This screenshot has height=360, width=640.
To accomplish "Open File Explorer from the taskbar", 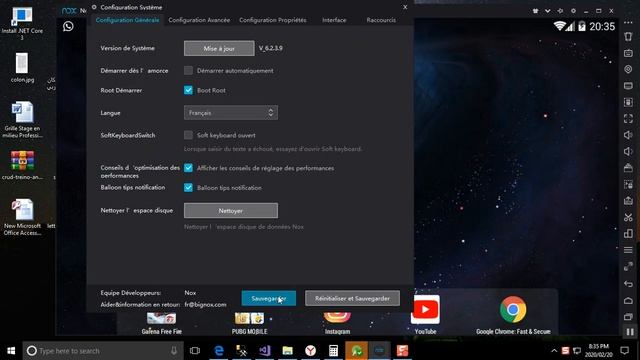I will pos(287,351).
